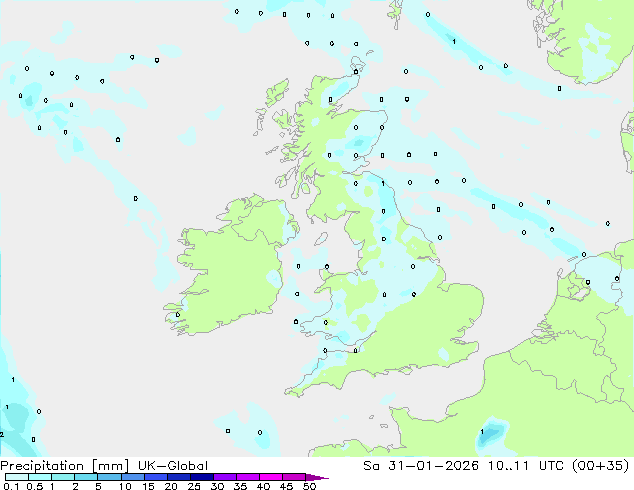634x490 pixels.
Task: Select the 1–2 mm legend swatch
Action: (63, 477)
